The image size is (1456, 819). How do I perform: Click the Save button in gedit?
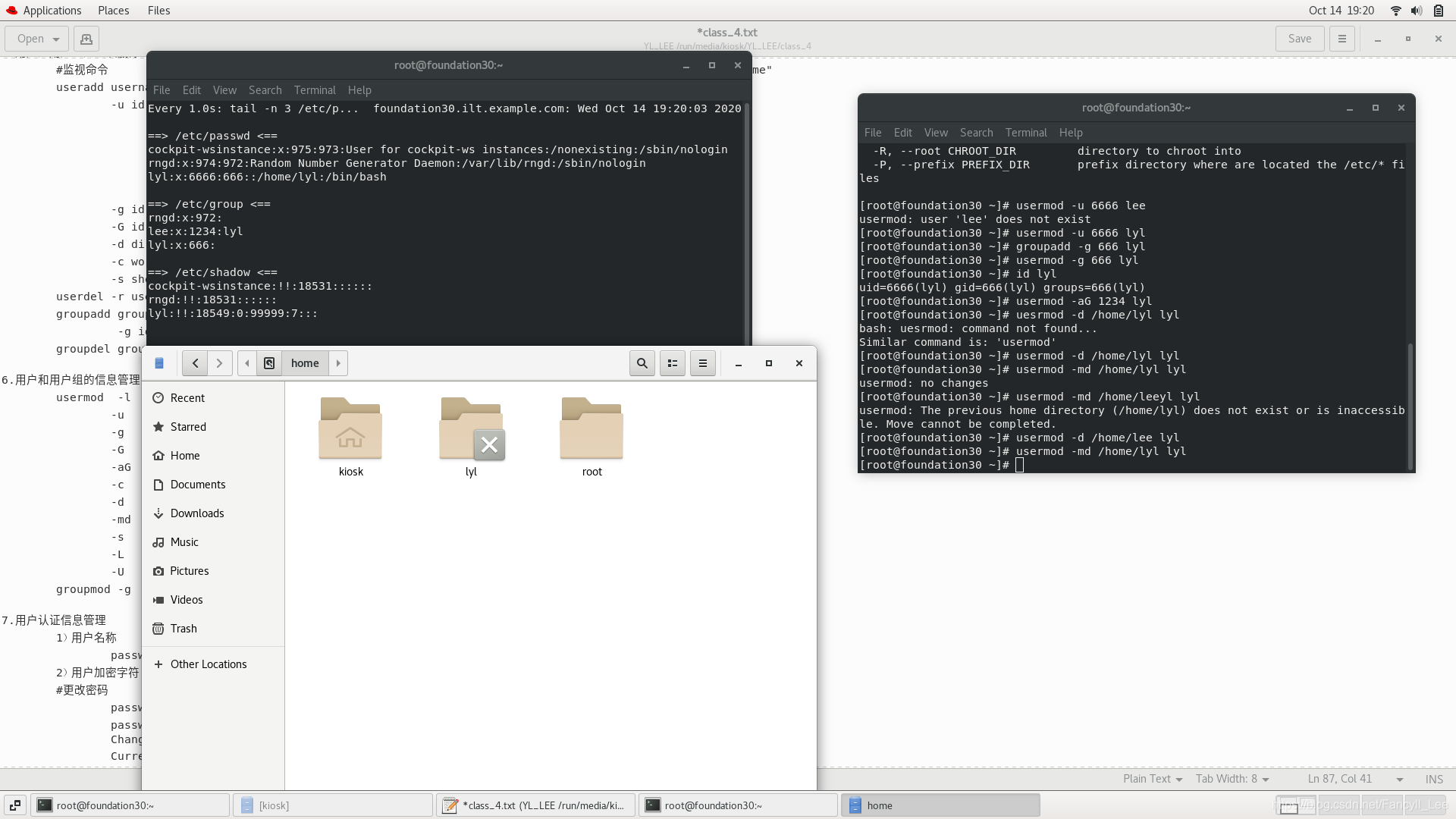pos(1299,39)
